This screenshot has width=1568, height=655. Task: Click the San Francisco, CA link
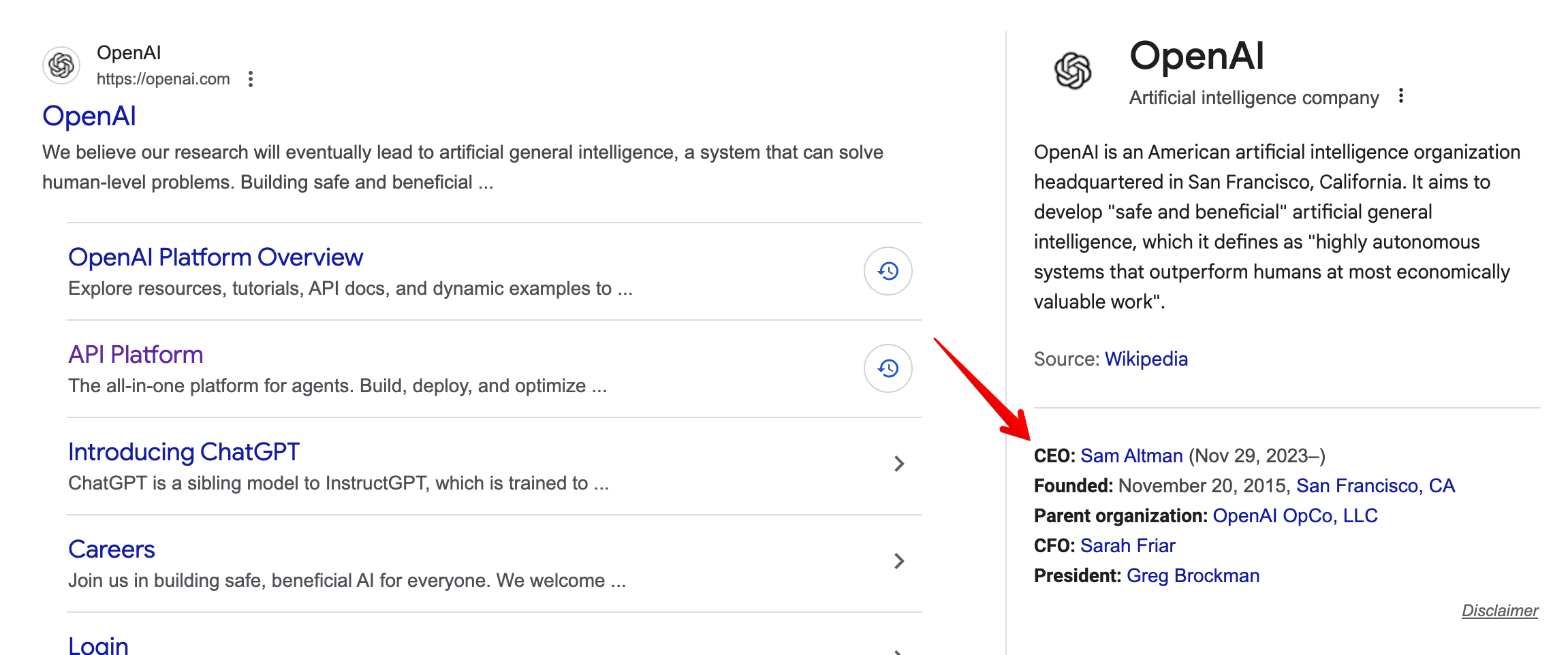click(1375, 485)
